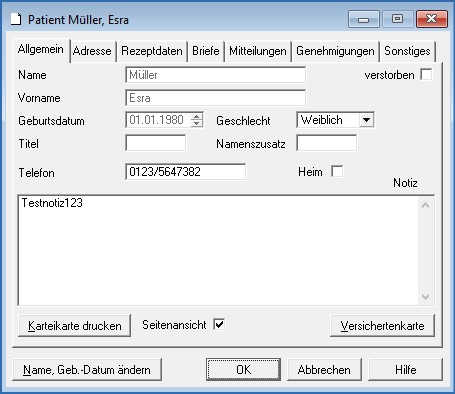The height and width of the screenshot is (394, 455).
Task: Open the Adresse tab
Action: [92, 51]
